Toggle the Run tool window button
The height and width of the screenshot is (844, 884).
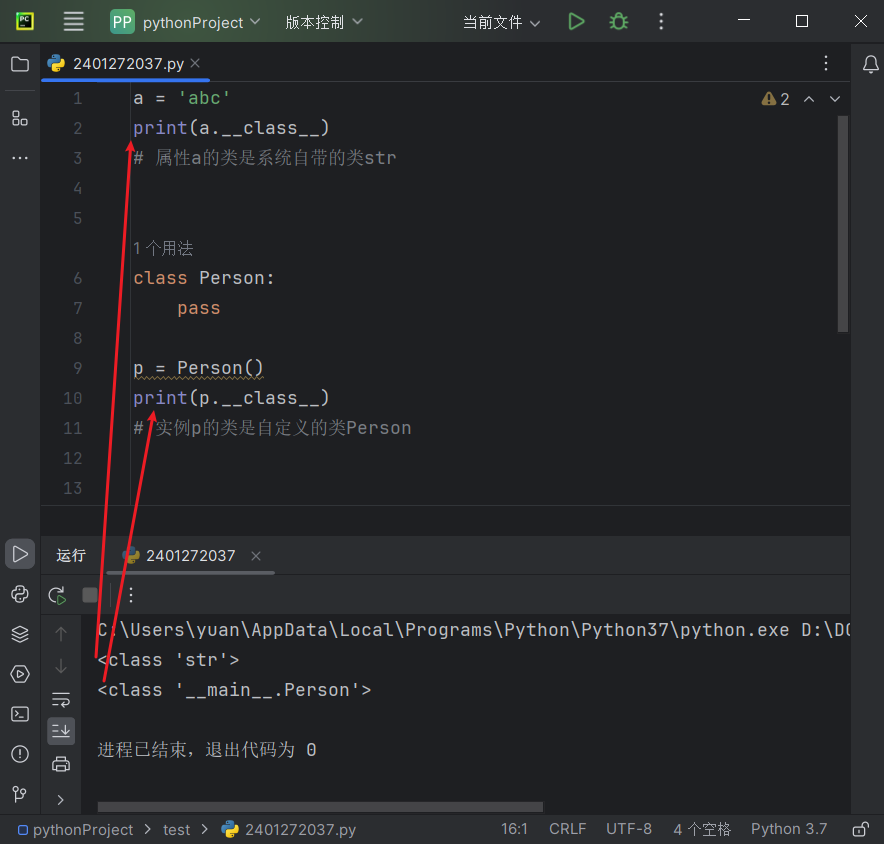[x=20, y=554]
